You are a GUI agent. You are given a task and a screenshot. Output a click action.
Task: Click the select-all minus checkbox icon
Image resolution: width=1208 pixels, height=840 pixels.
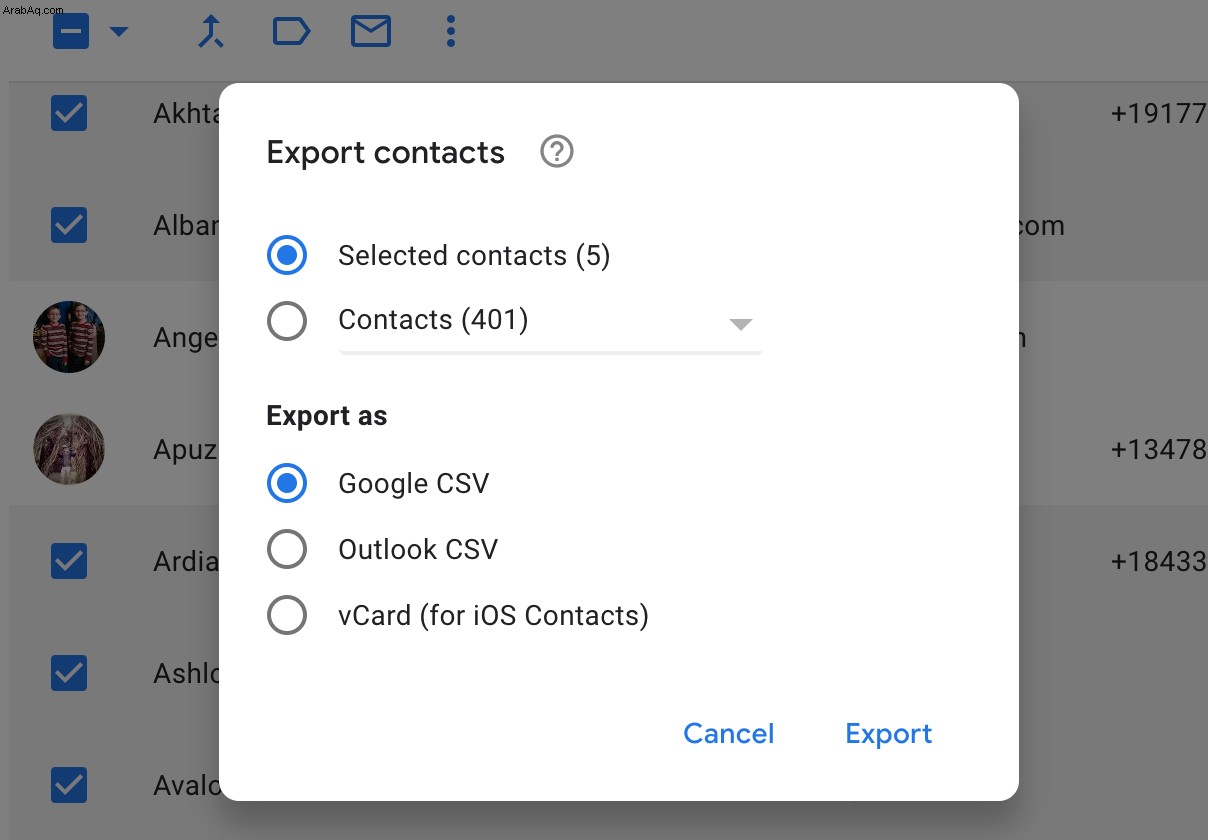71,31
